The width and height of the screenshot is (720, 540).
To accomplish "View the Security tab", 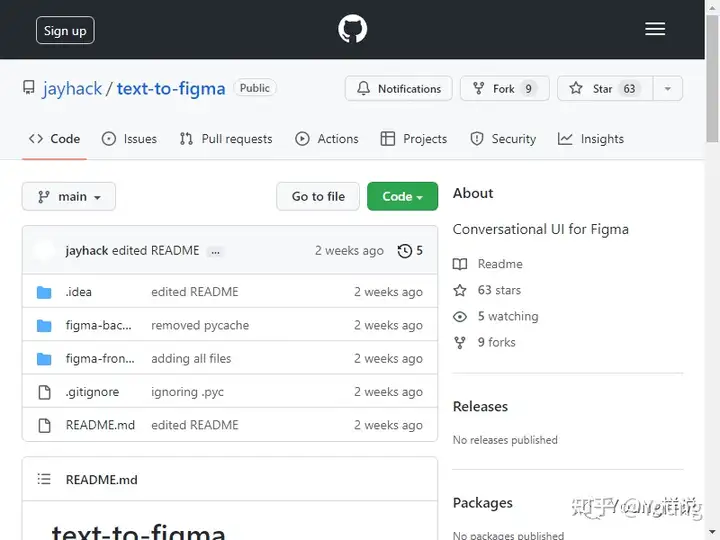I will pos(503,139).
